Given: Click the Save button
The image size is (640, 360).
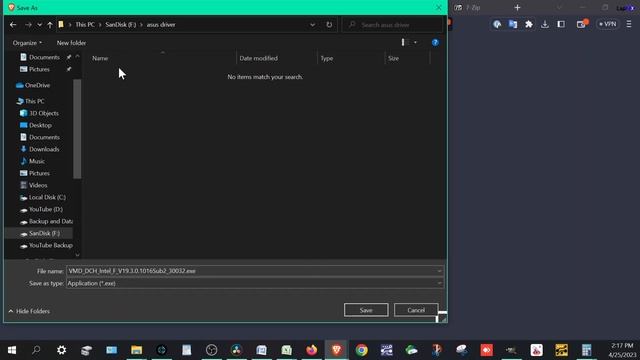Looking at the screenshot, I should 366,310.
